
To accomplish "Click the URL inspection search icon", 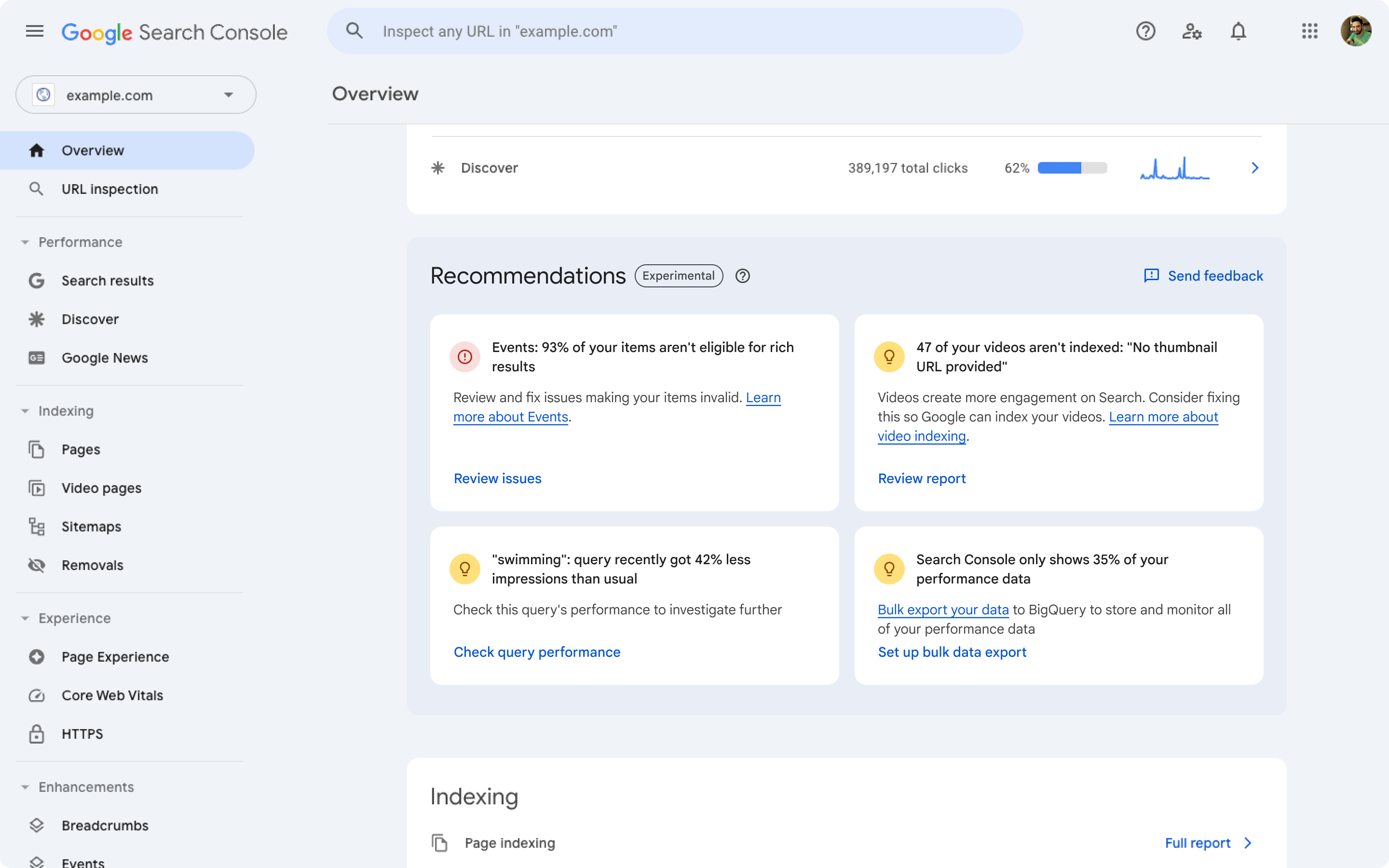I will point(354,31).
